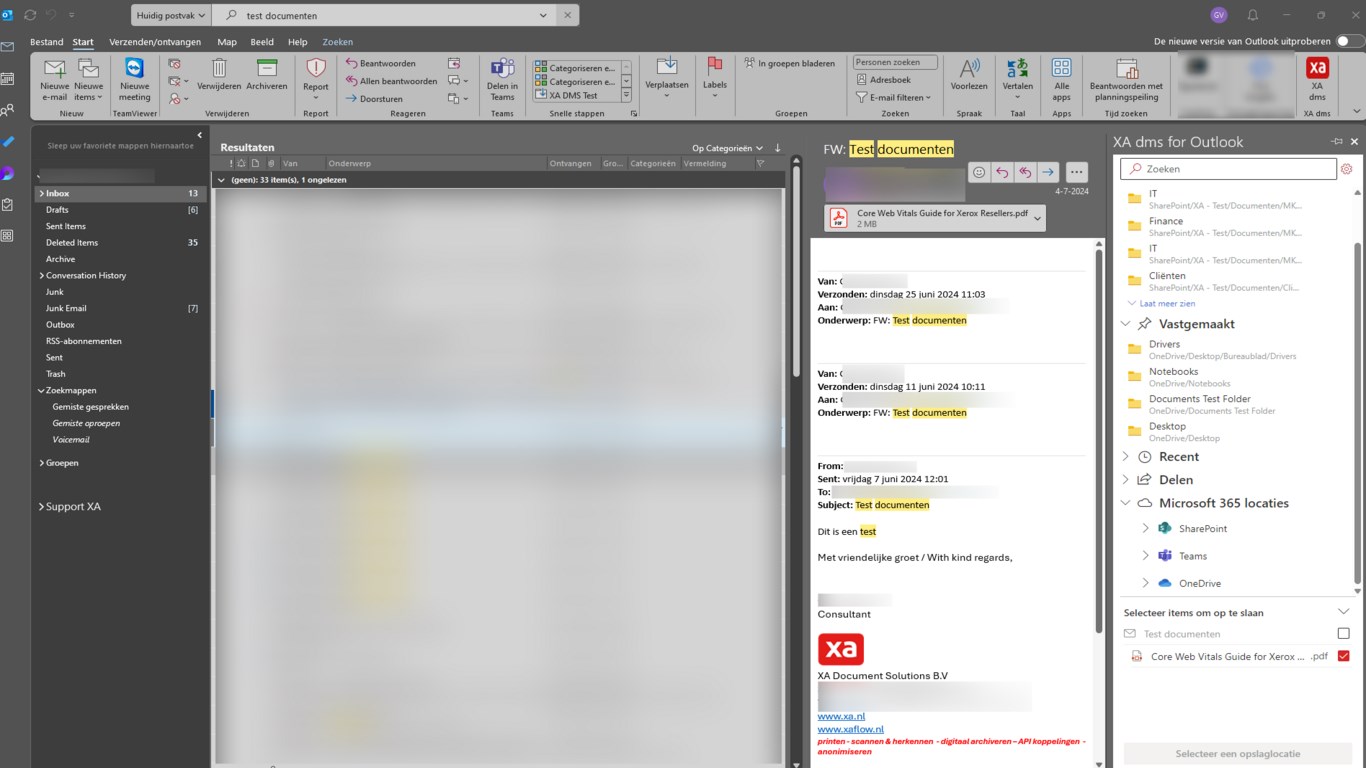Create a new e-mail (Nieuwe e-mail)
This screenshot has height=768, width=1366.
coord(55,80)
